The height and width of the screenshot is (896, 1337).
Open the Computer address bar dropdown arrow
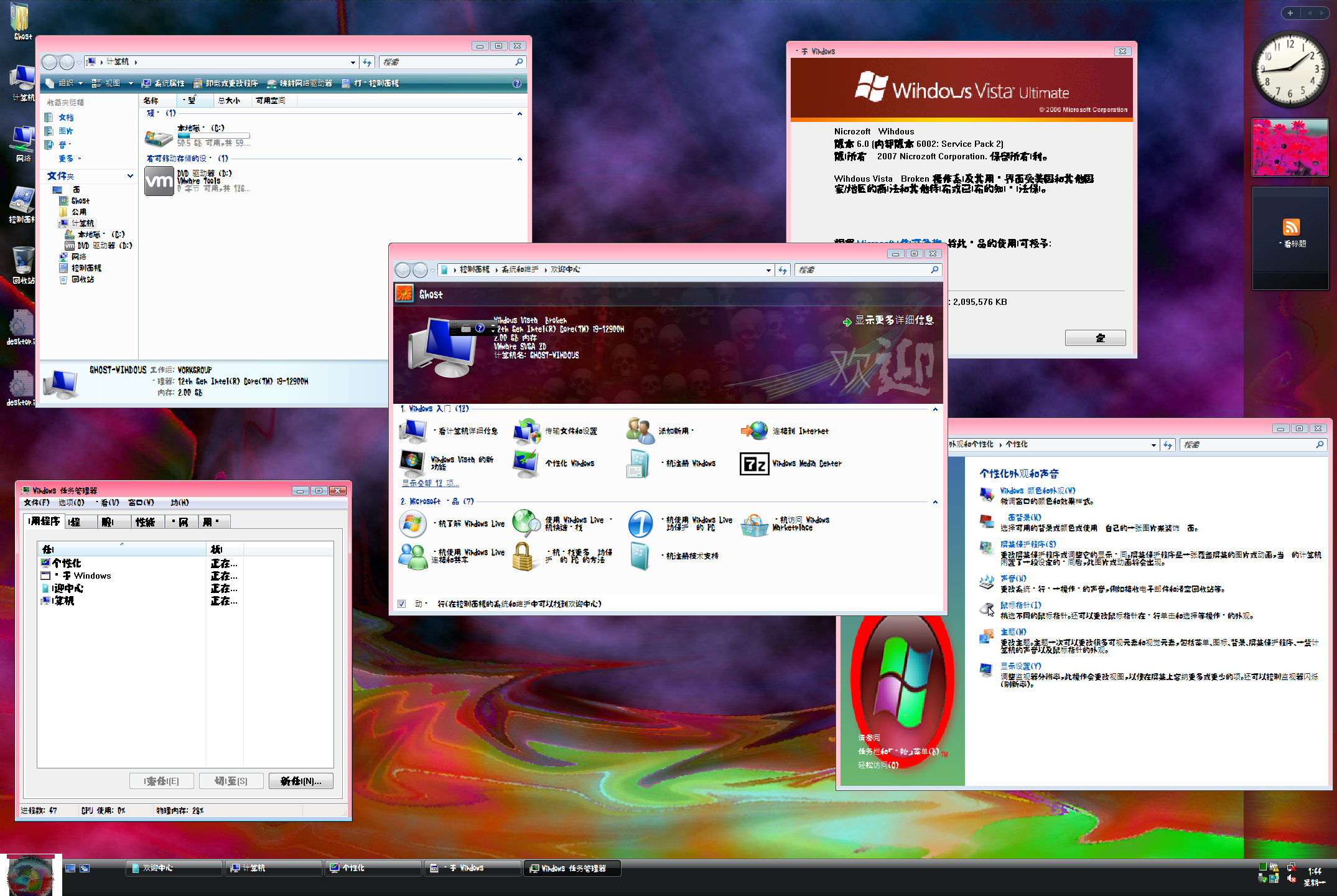[353, 62]
